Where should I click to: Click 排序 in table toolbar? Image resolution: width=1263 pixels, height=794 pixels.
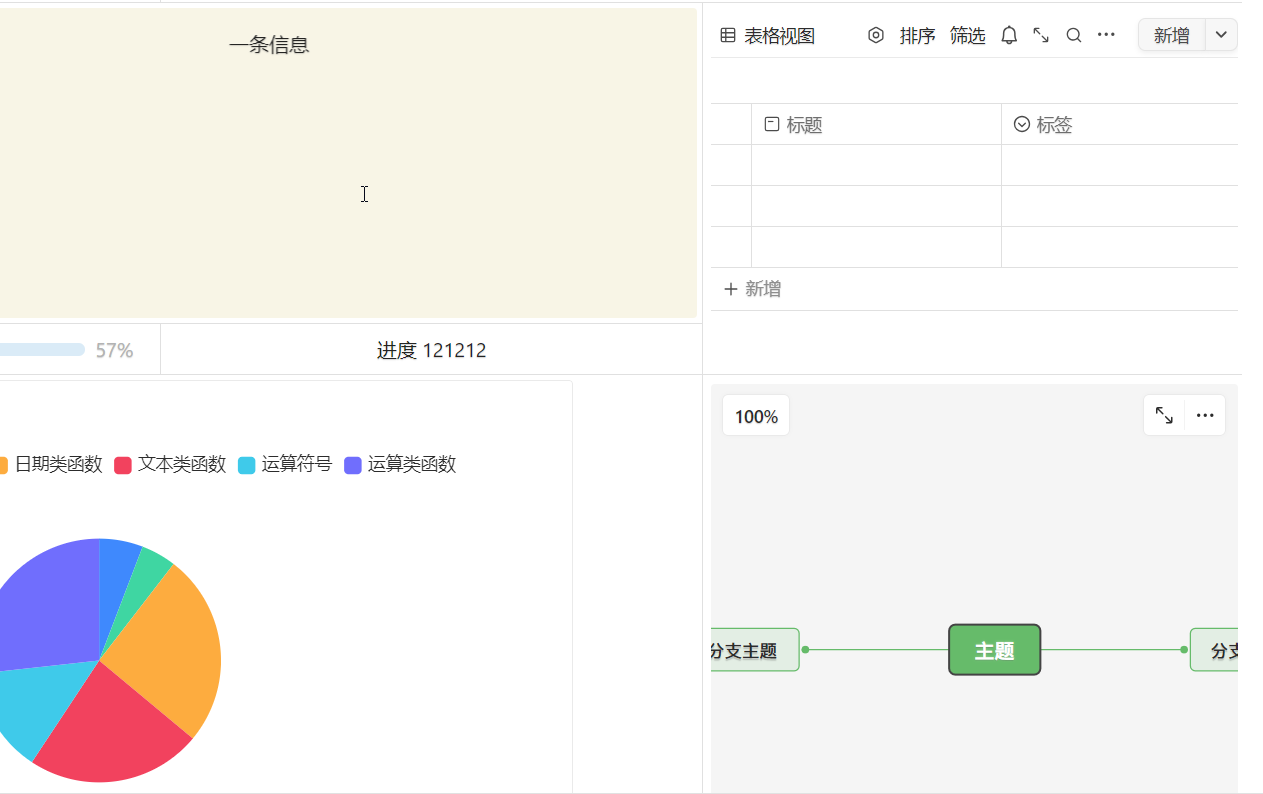(917, 36)
